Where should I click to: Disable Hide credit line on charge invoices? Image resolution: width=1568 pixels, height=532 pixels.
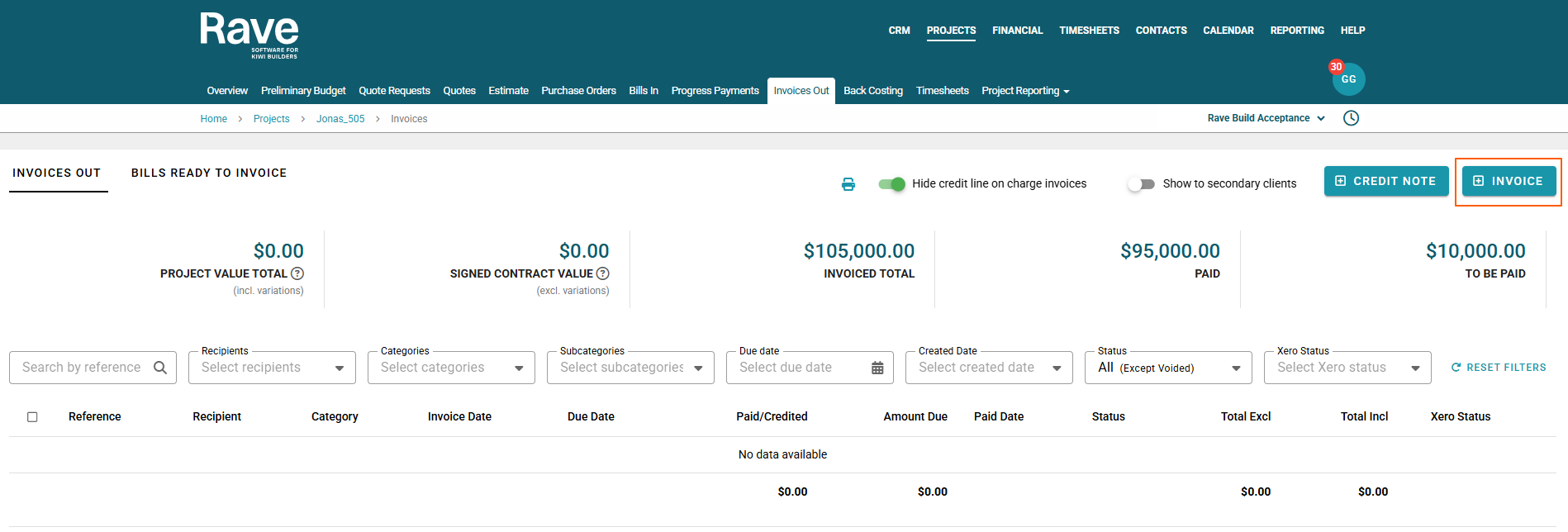[891, 184]
